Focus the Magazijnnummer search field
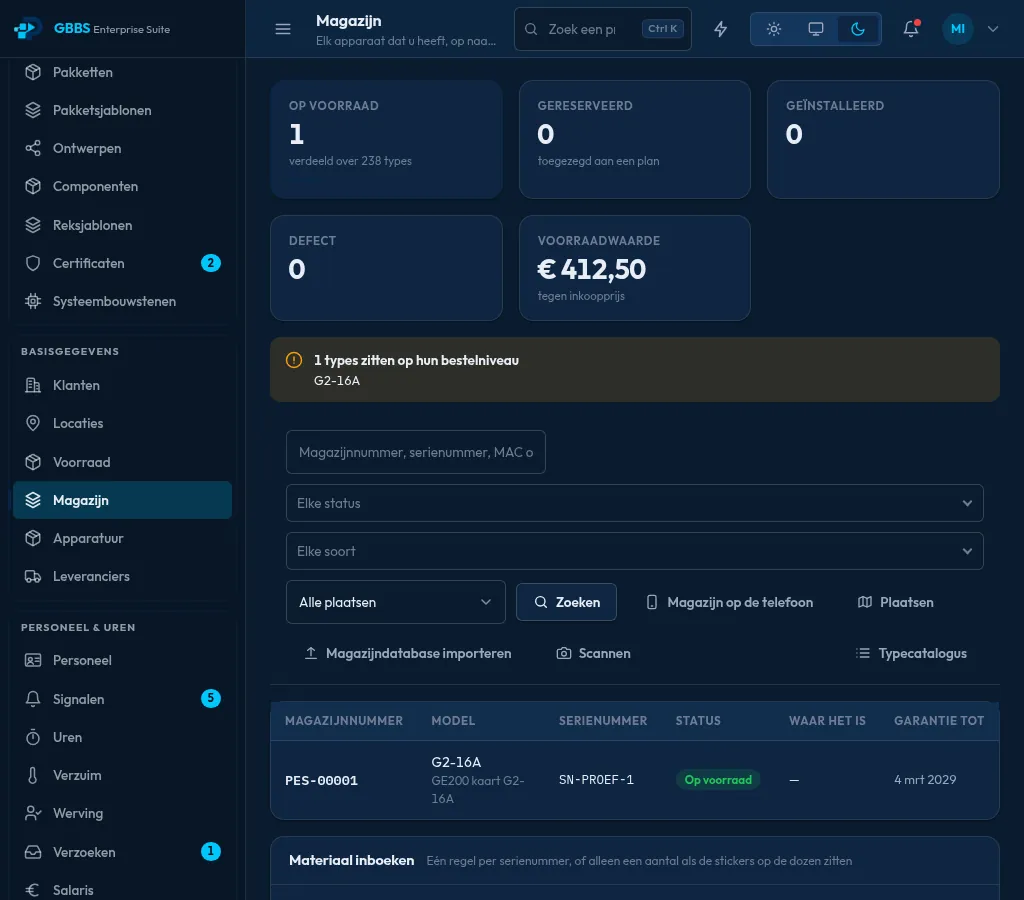Screen dimensions: 1024x900 click(415, 452)
